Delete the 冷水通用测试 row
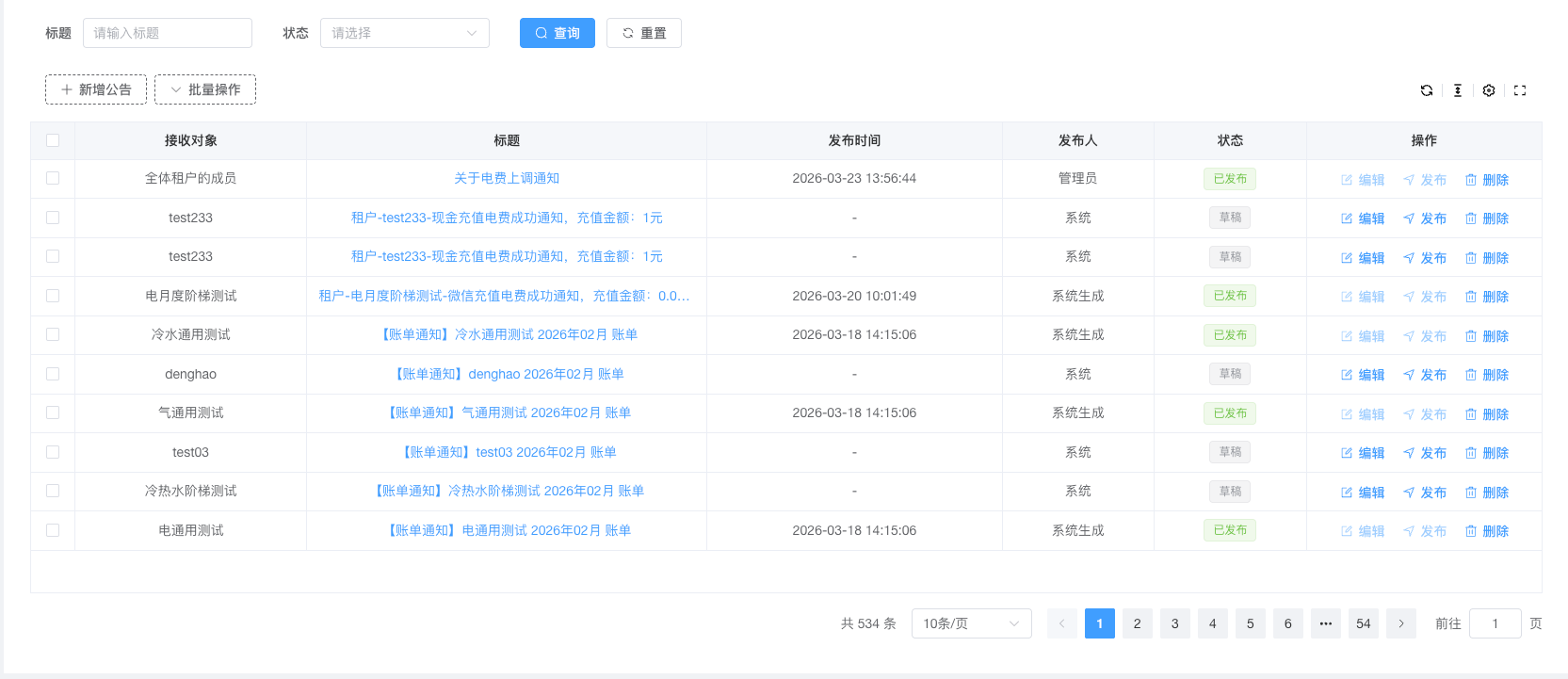The width and height of the screenshot is (1568, 679). (x=1487, y=336)
